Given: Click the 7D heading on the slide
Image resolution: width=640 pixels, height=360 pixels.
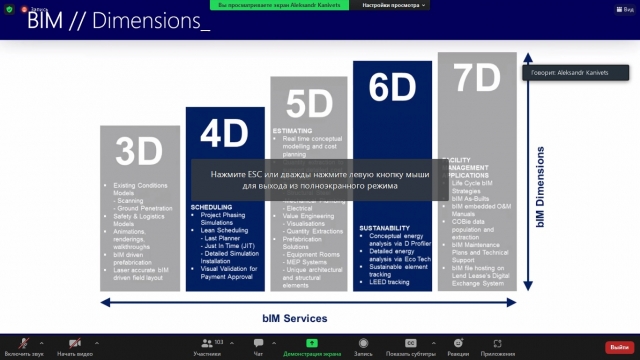Looking at the screenshot, I should pos(477,78).
